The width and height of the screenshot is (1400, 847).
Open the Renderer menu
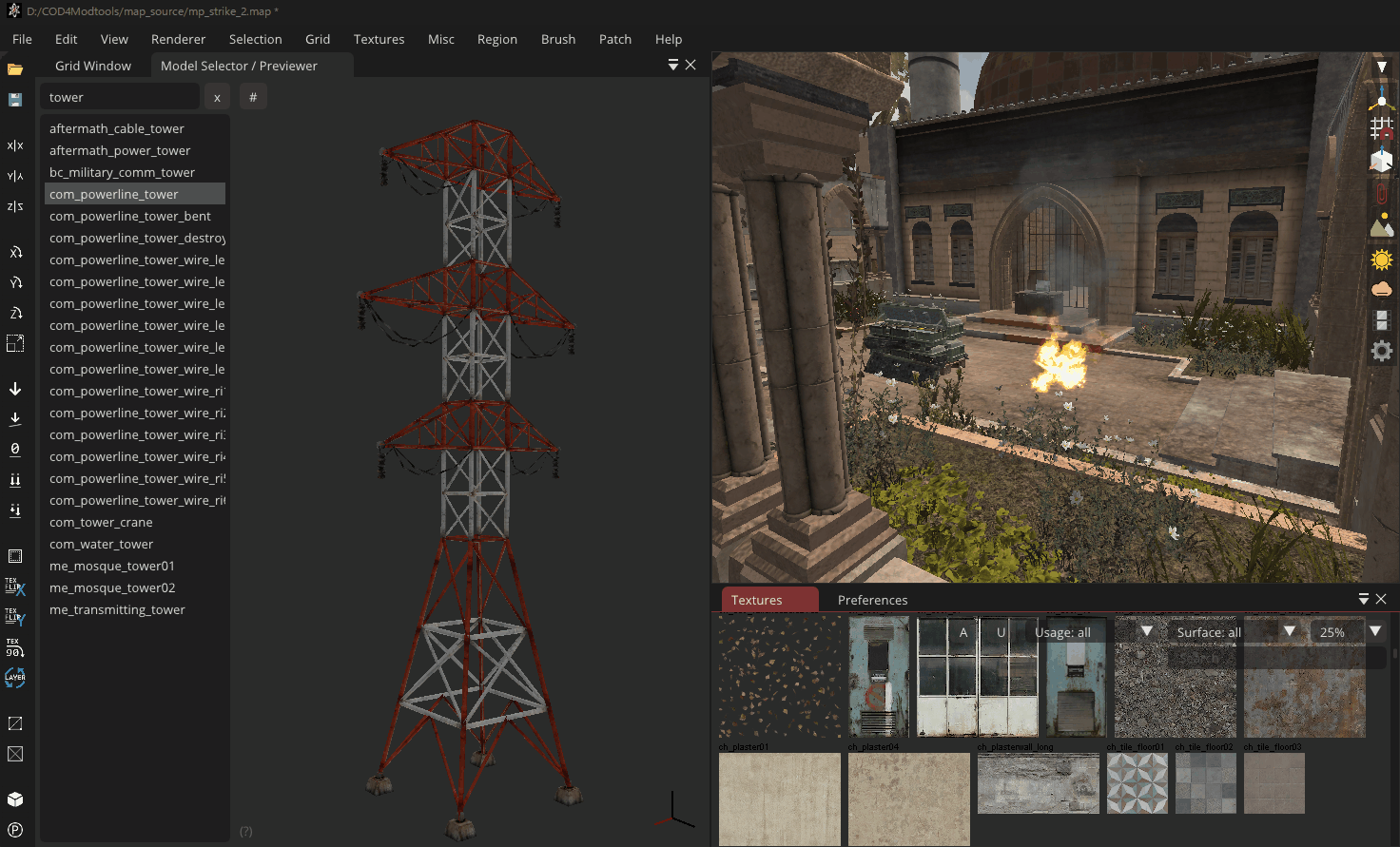(x=178, y=39)
